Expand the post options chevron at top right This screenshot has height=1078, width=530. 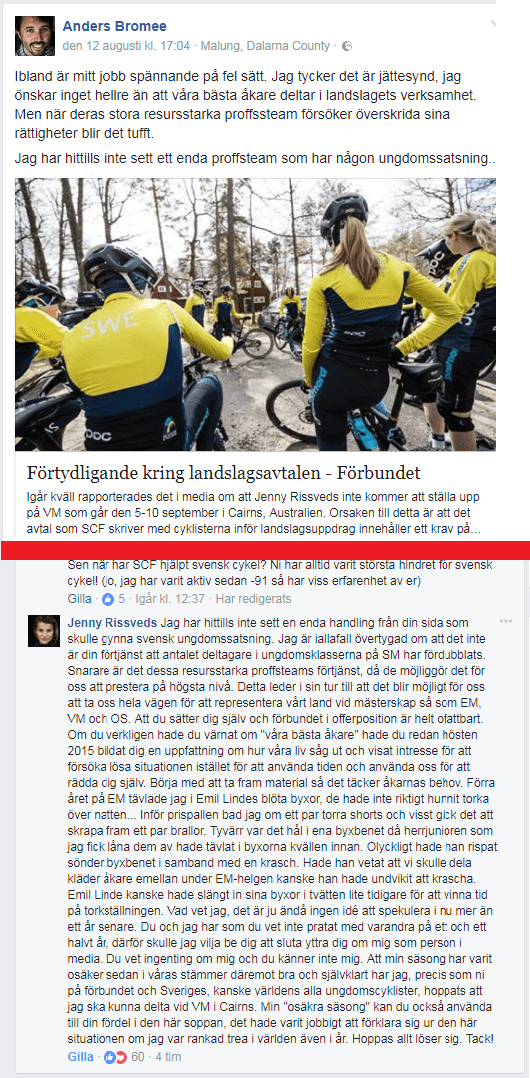tap(493, 25)
